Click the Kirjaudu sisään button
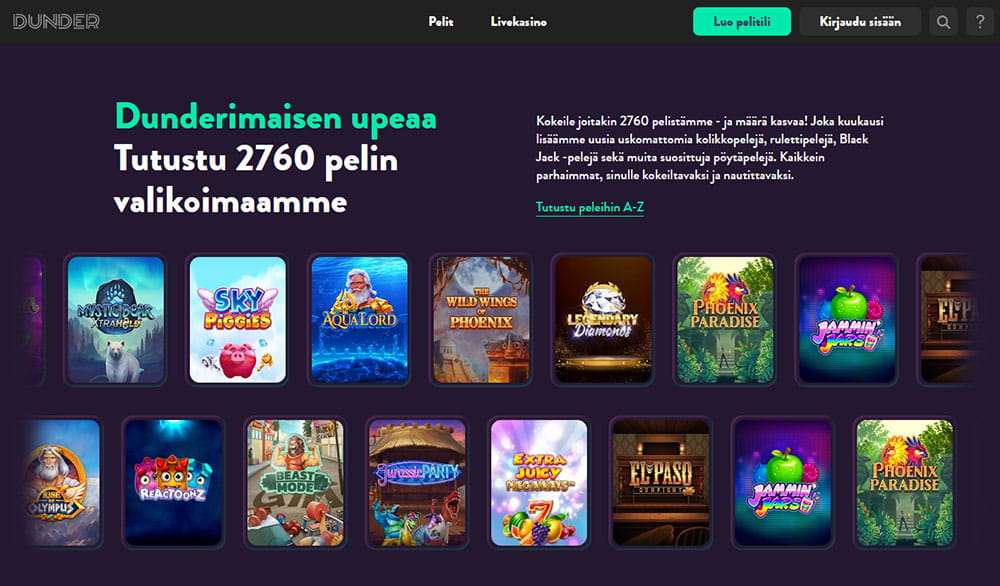The width and height of the screenshot is (1000, 586). [x=860, y=22]
